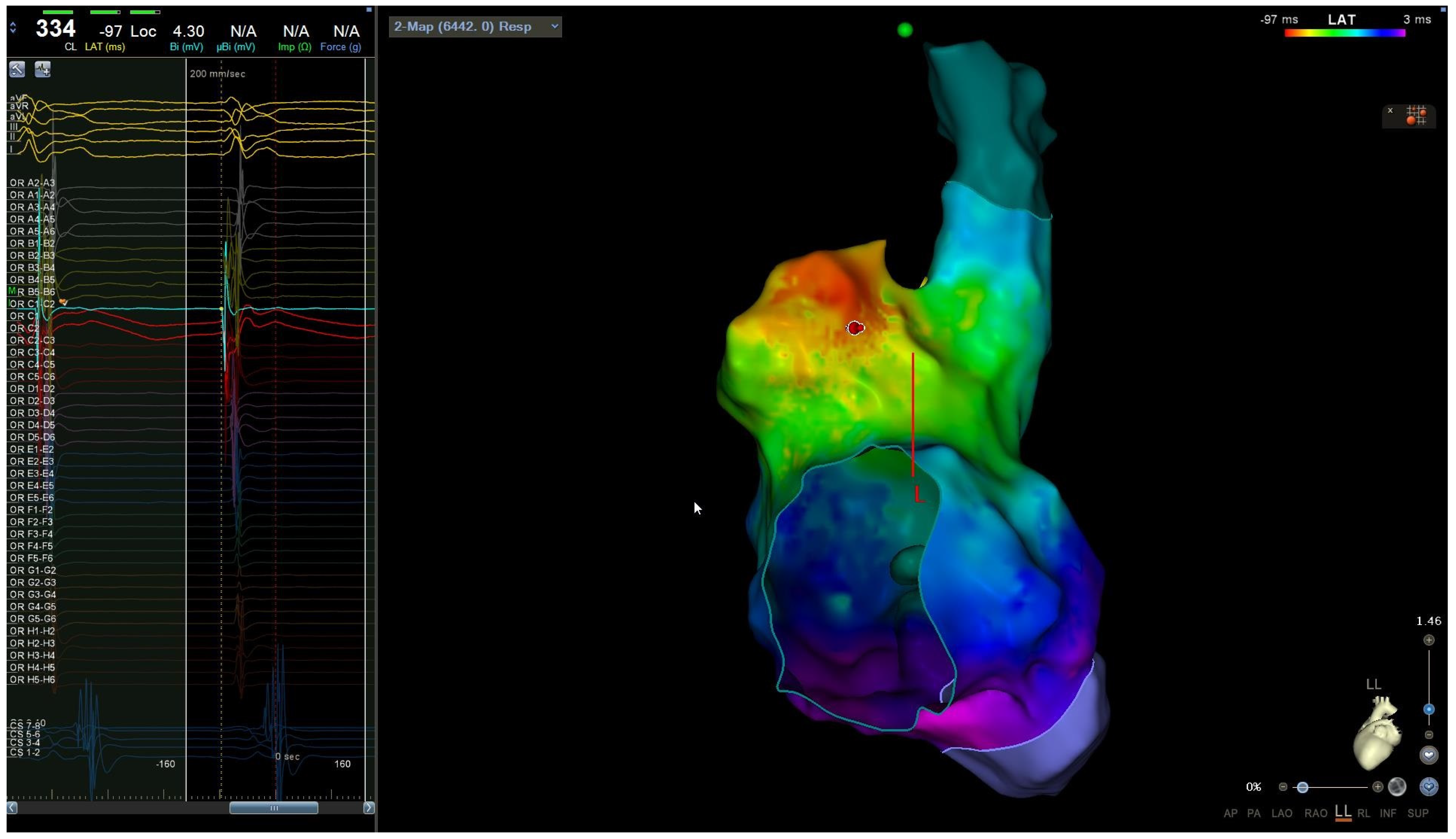Close the small grid points panel

click(1390, 111)
